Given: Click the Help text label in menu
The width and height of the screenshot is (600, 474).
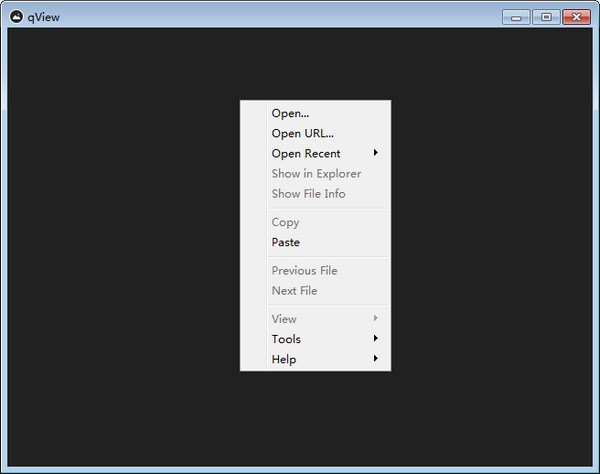Looking at the screenshot, I should click(x=284, y=359).
